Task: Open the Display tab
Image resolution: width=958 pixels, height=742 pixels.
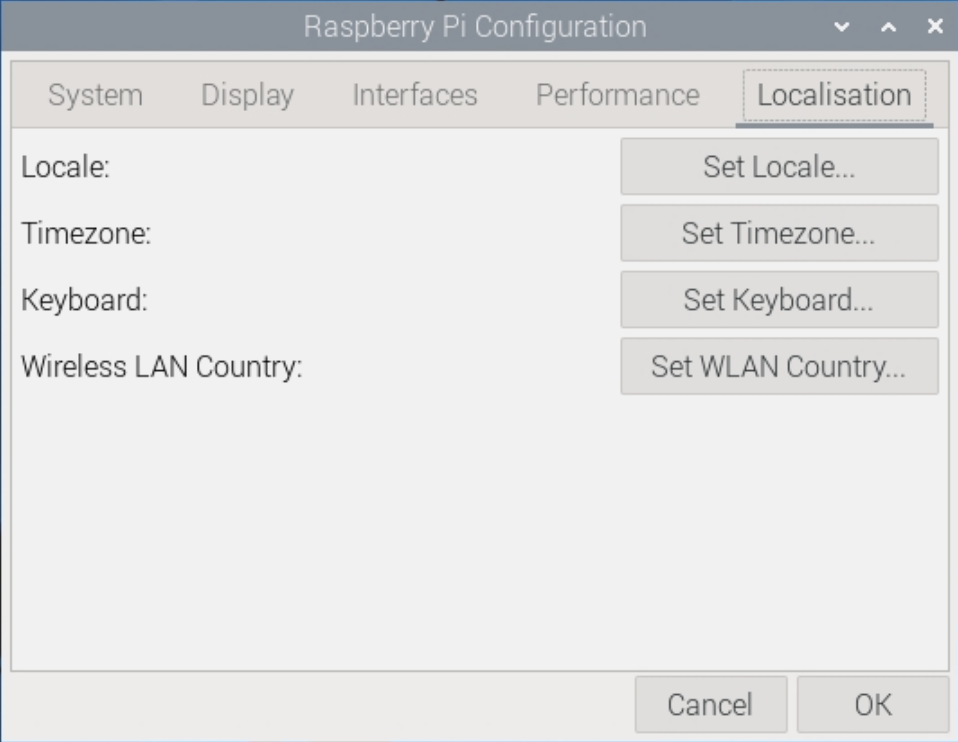Action: (x=246, y=95)
